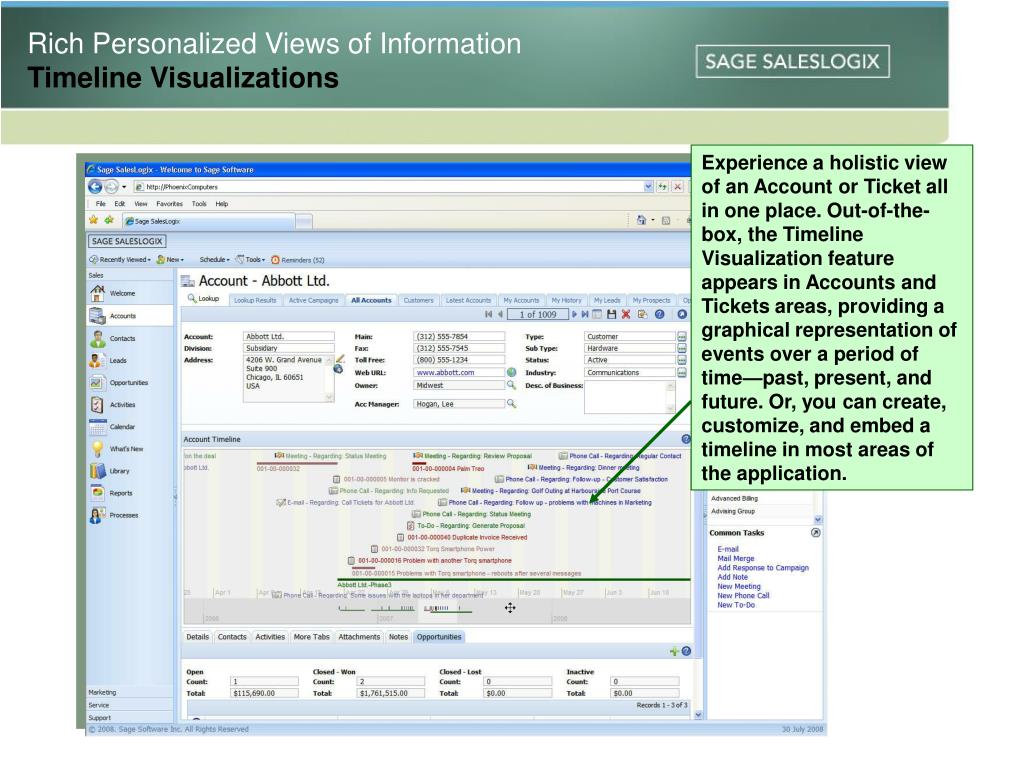Go to next account record arrow
Screen dimensions: 1024x768
coord(575,315)
